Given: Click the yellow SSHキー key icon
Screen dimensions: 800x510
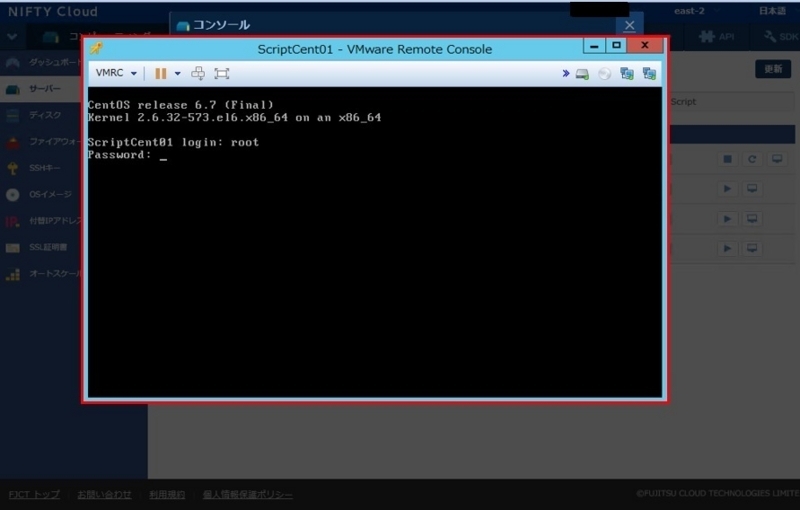Looking at the screenshot, I should 13,168.
